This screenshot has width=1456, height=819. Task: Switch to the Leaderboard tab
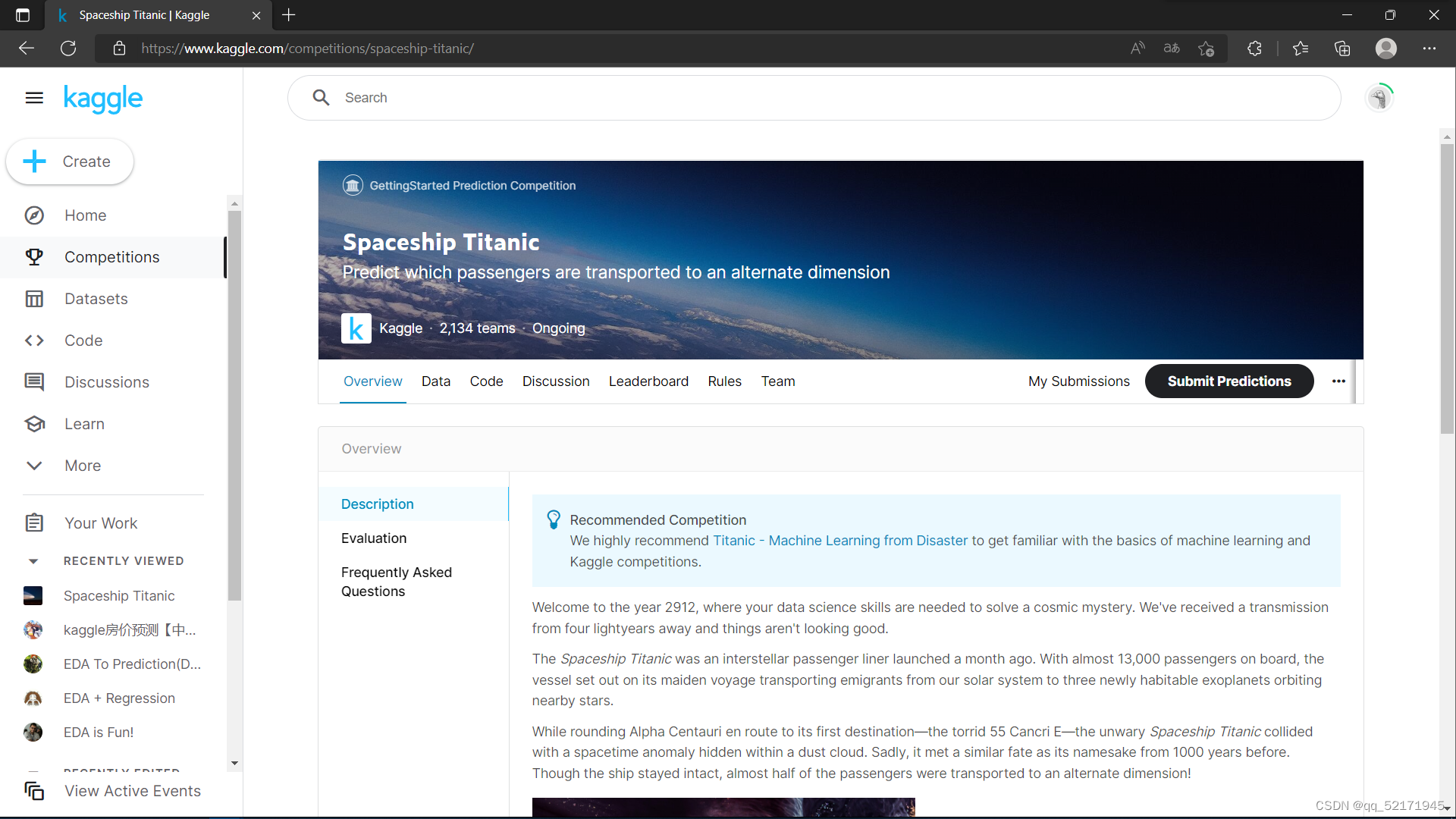[x=648, y=381]
